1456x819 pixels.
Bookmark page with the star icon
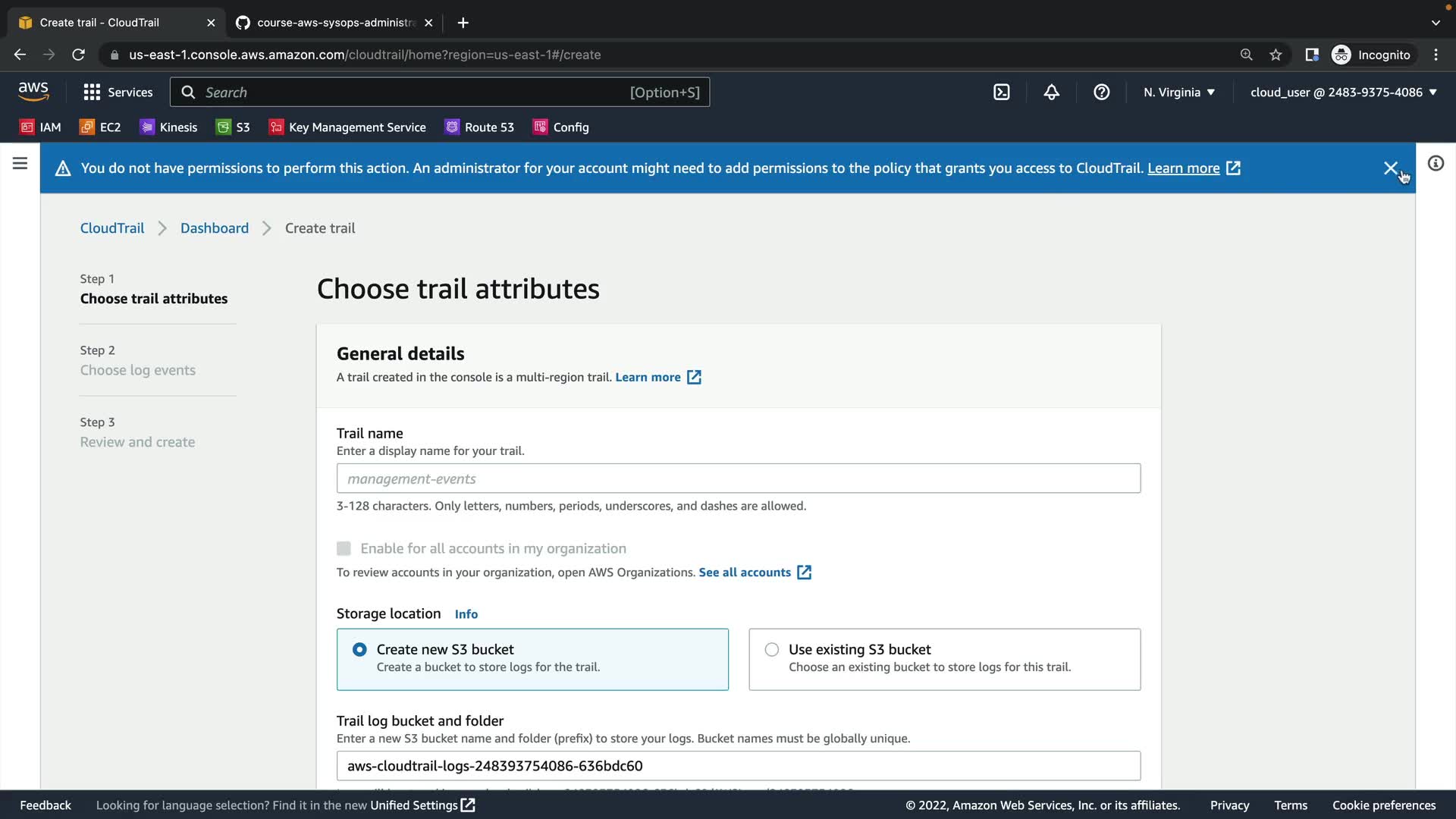(x=1276, y=55)
